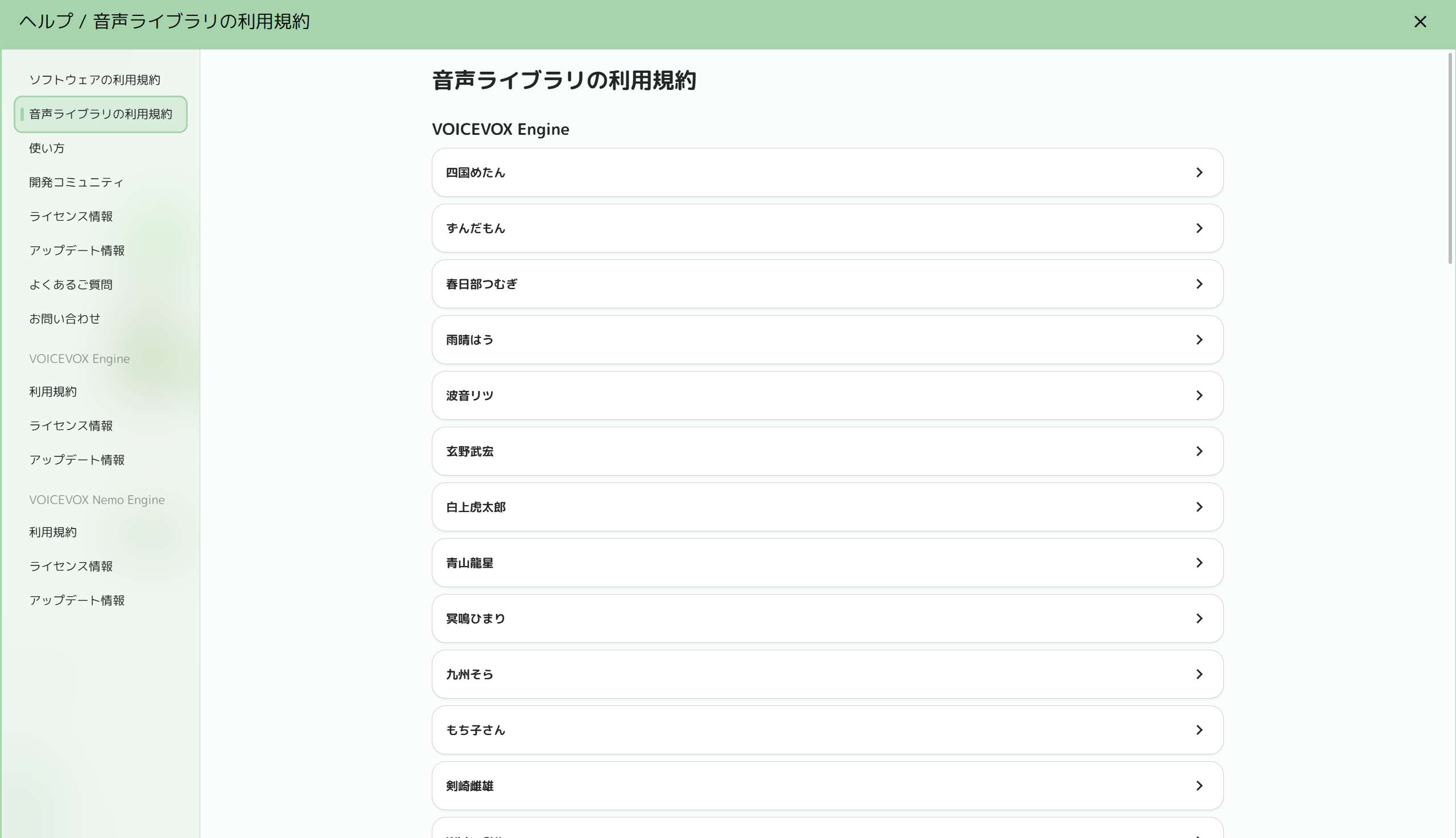The height and width of the screenshot is (838, 1456).
Task: Go to 開発コミュニティ page
Action: 77,183
